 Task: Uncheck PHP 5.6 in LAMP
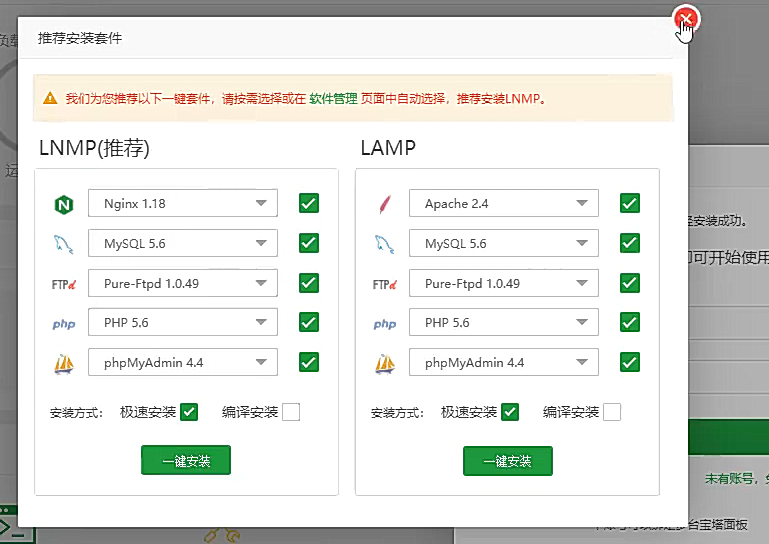tap(630, 322)
